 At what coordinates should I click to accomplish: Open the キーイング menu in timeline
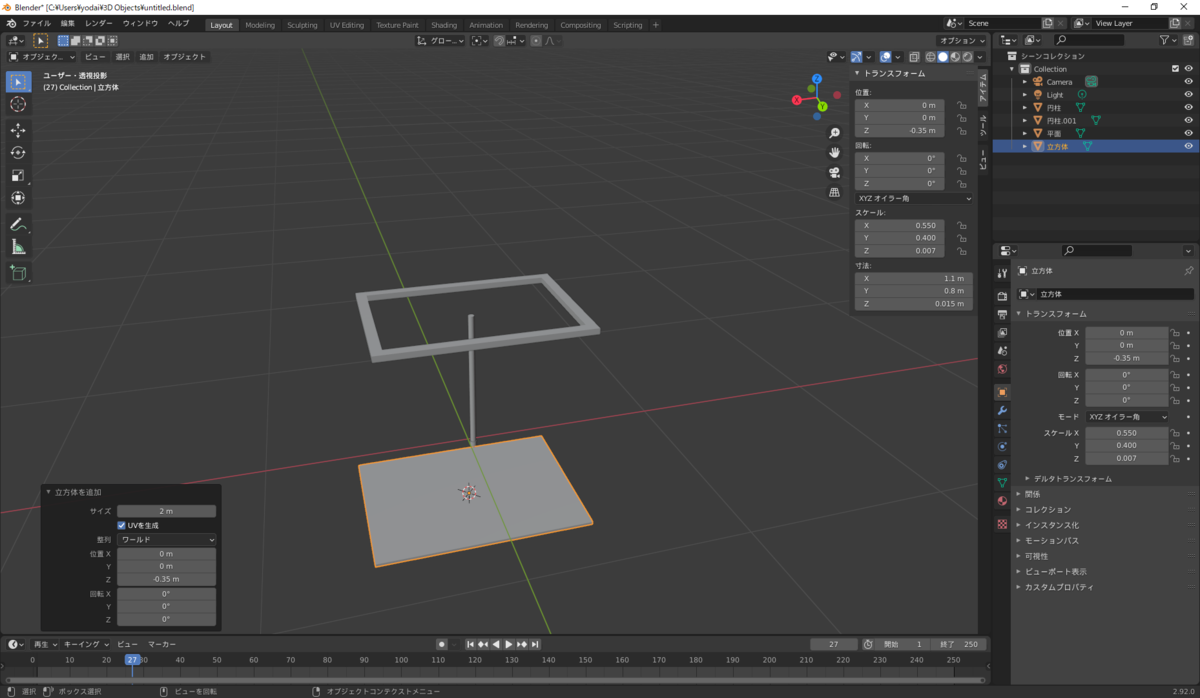coord(87,645)
